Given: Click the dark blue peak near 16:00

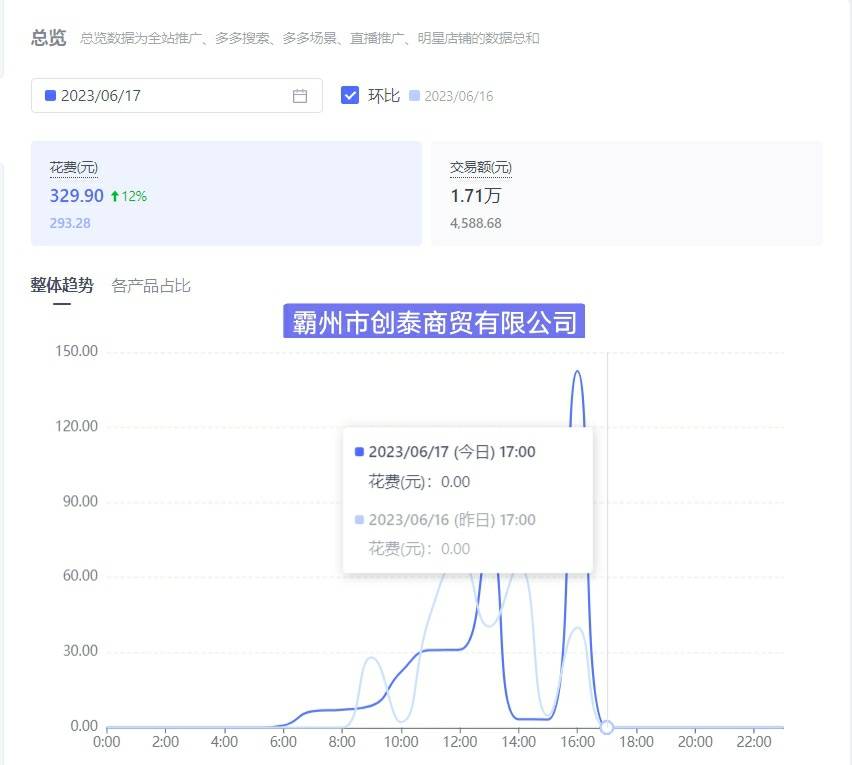Looking at the screenshot, I should pyautogui.click(x=577, y=372).
